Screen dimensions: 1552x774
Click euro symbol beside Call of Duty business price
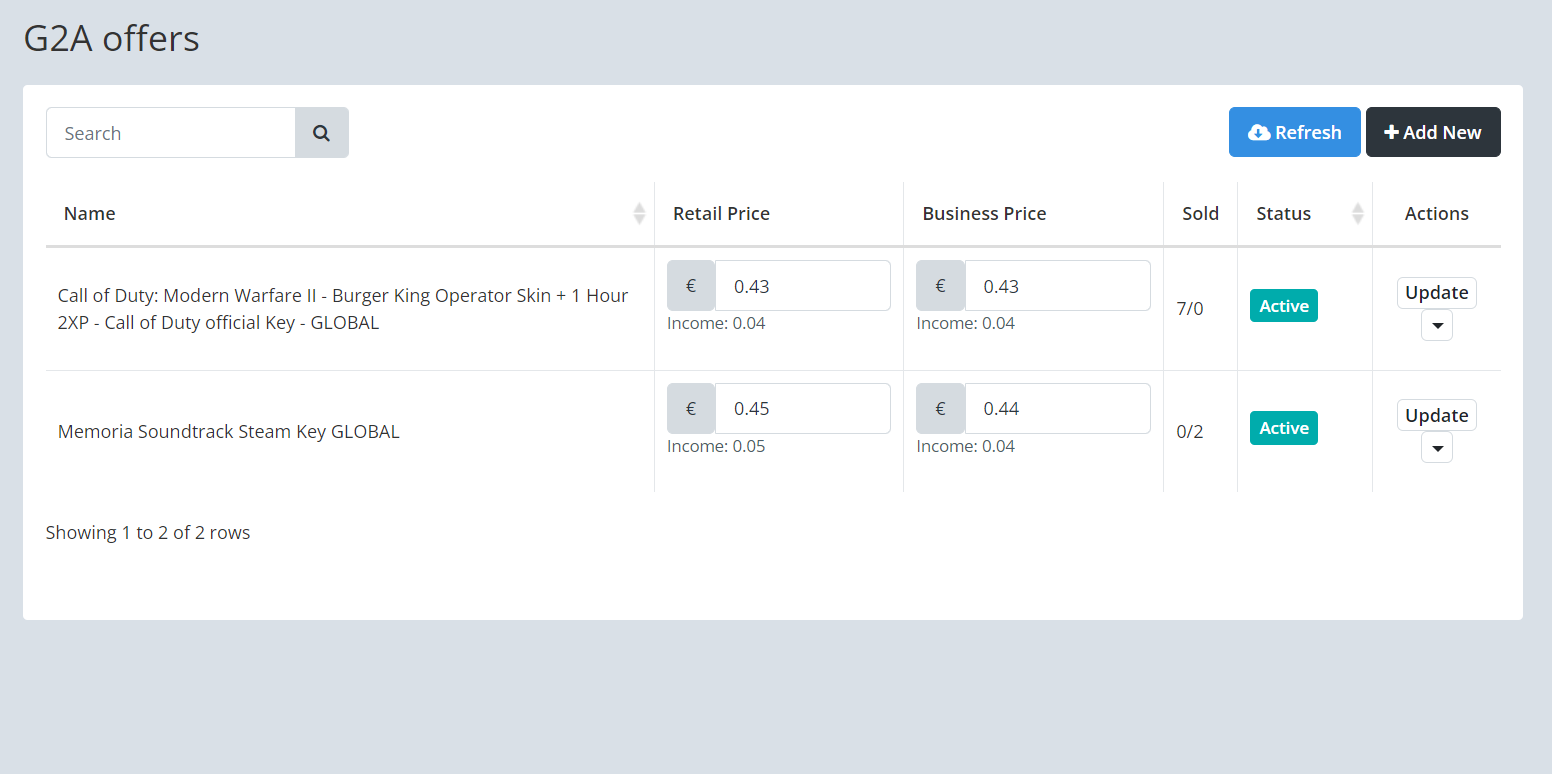pyautogui.click(x=940, y=286)
